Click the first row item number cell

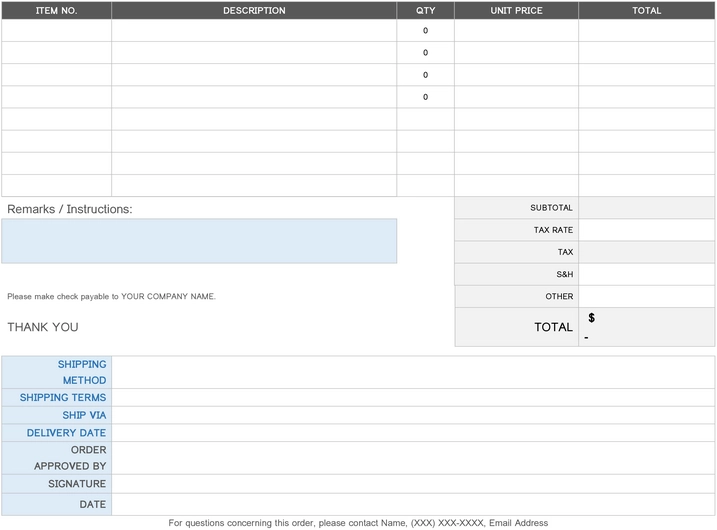pyautogui.click(x=56, y=31)
